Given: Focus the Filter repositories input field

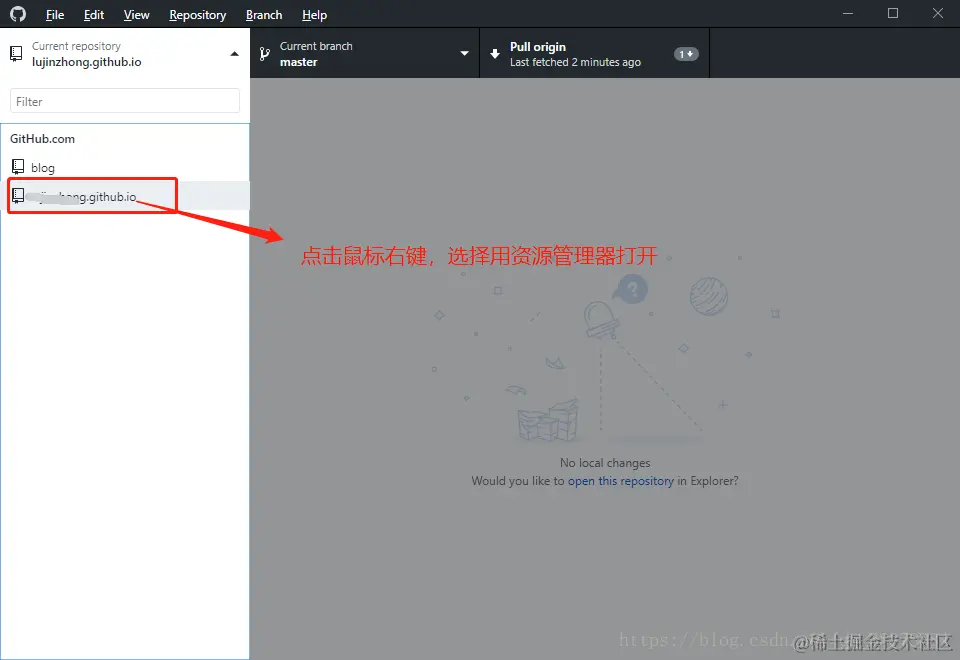Looking at the screenshot, I should point(125,101).
